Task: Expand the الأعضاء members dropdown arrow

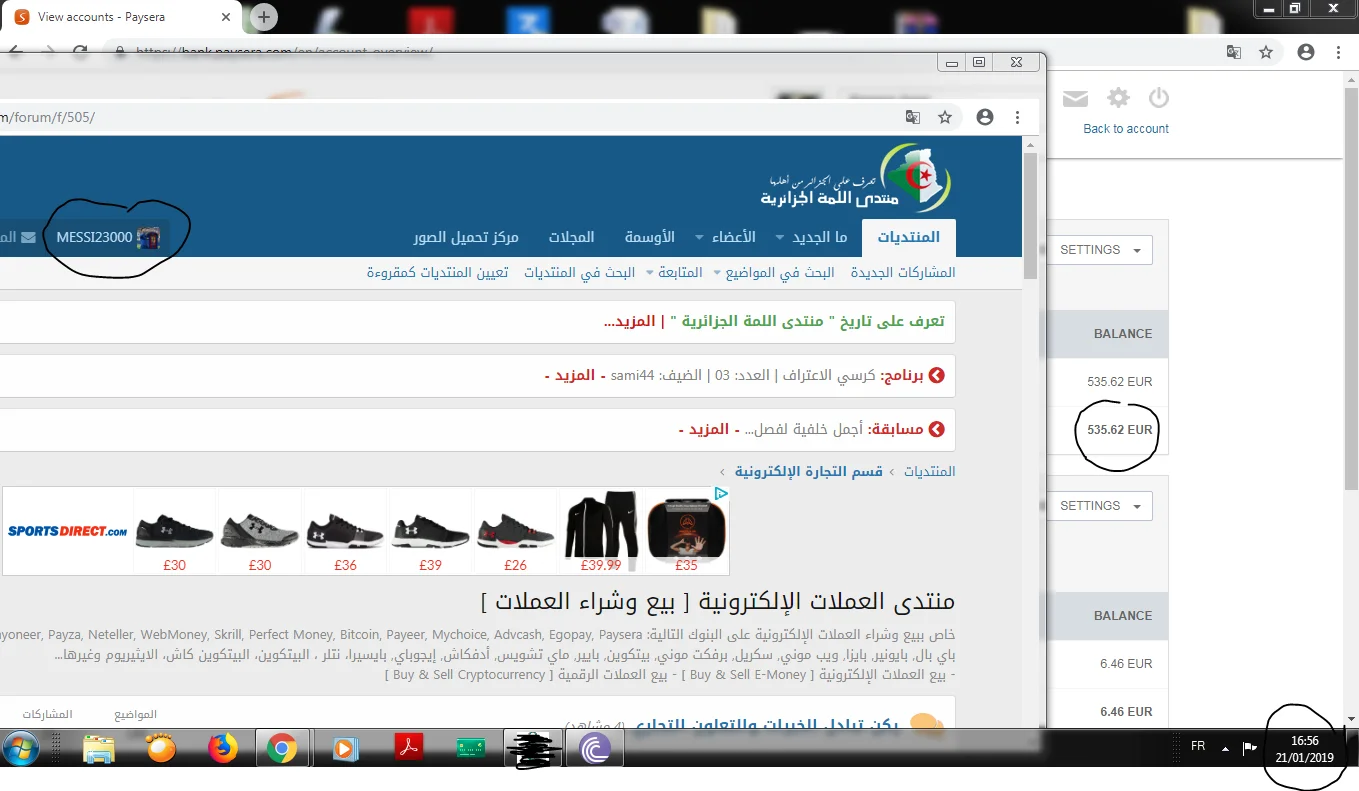Action: 725,238
